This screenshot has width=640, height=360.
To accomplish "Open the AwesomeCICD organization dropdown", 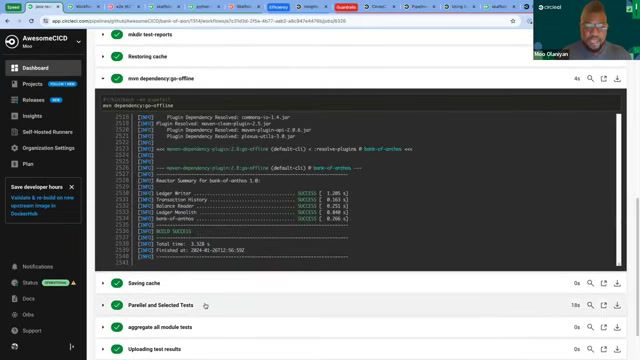I will coord(78,41).
